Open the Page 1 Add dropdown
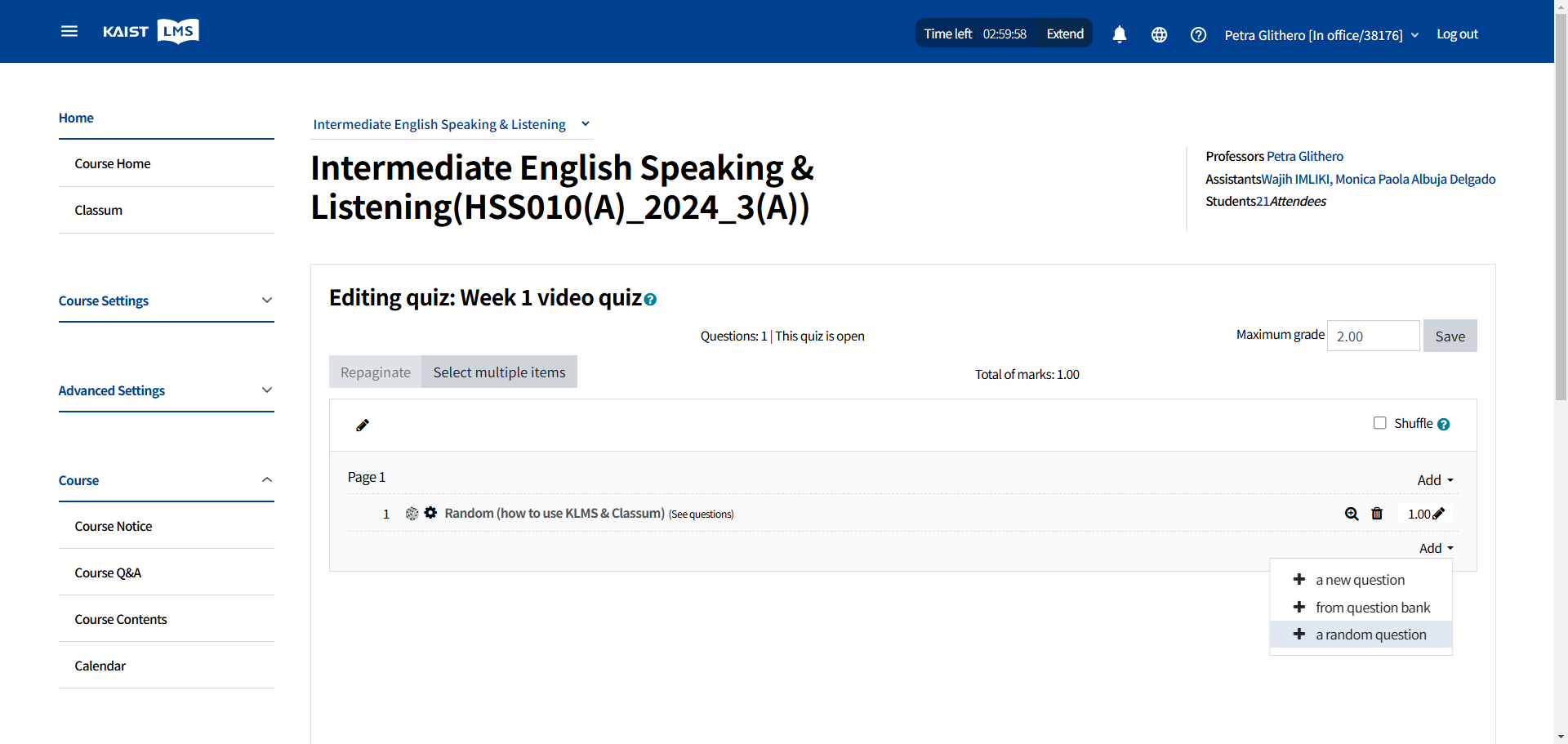1568x744 pixels. pos(1436,480)
